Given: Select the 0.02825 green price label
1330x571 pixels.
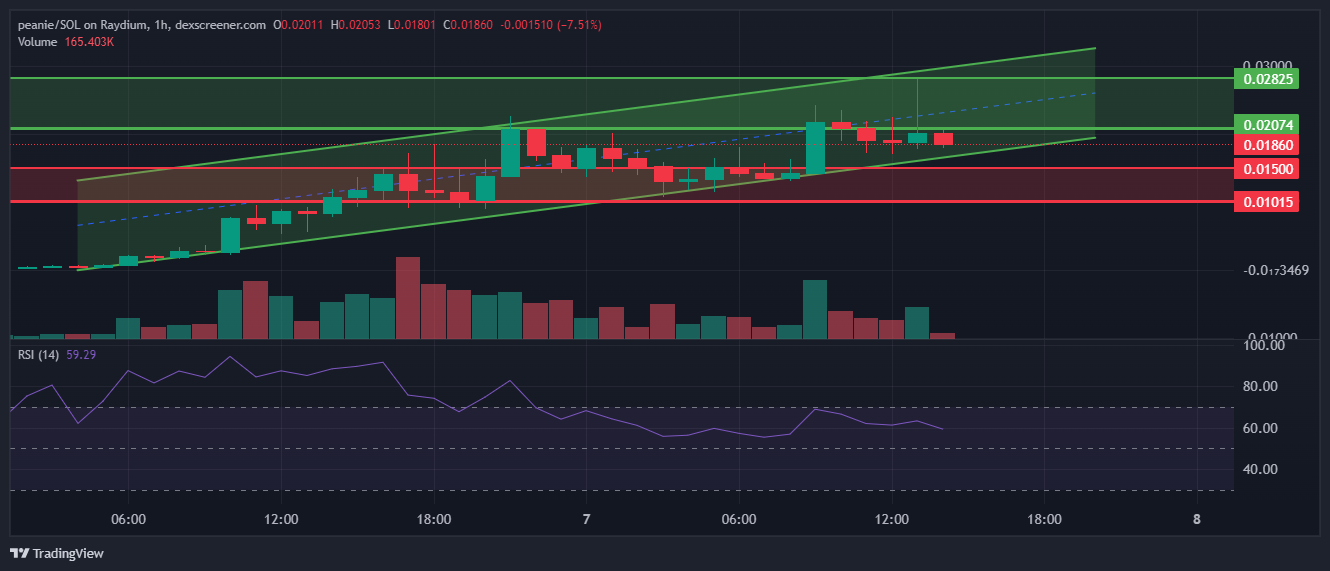Looking at the screenshot, I should pyautogui.click(x=1267, y=78).
